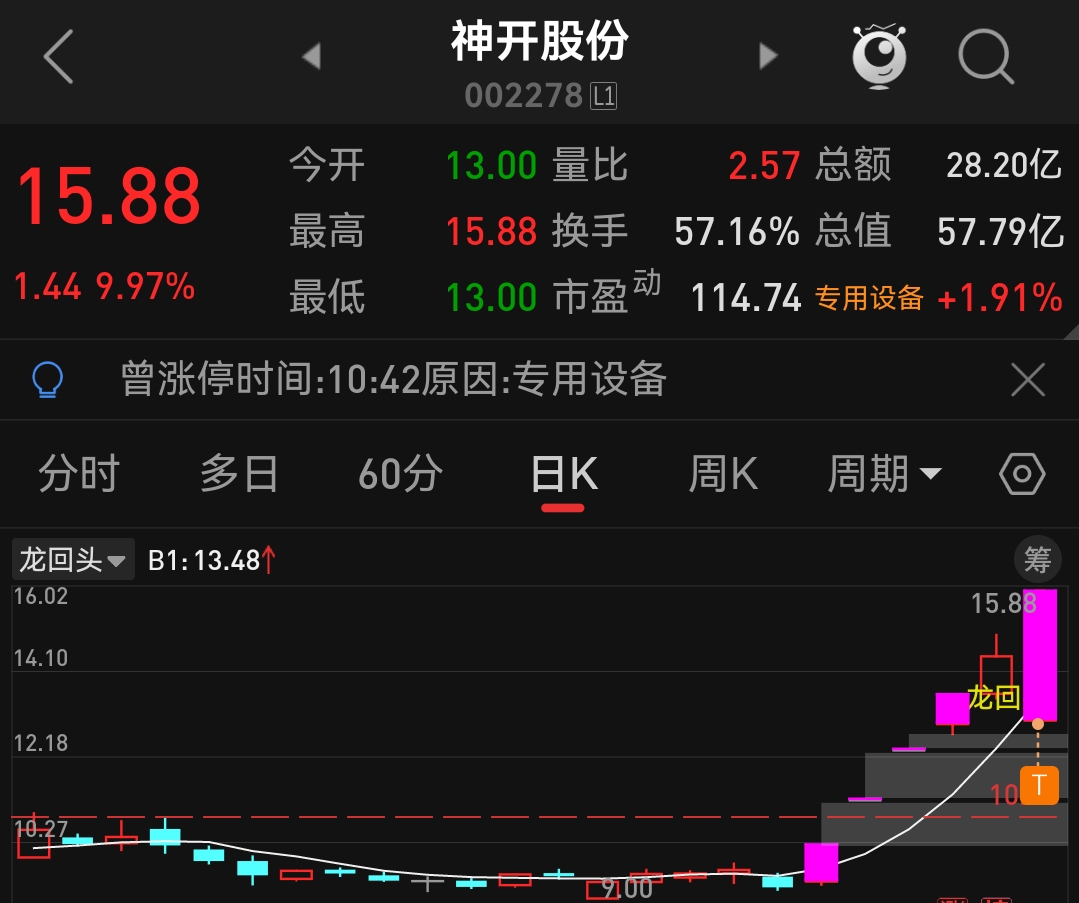Tap the current price 15.88
The width and height of the screenshot is (1079, 903).
tap(109, 198)
